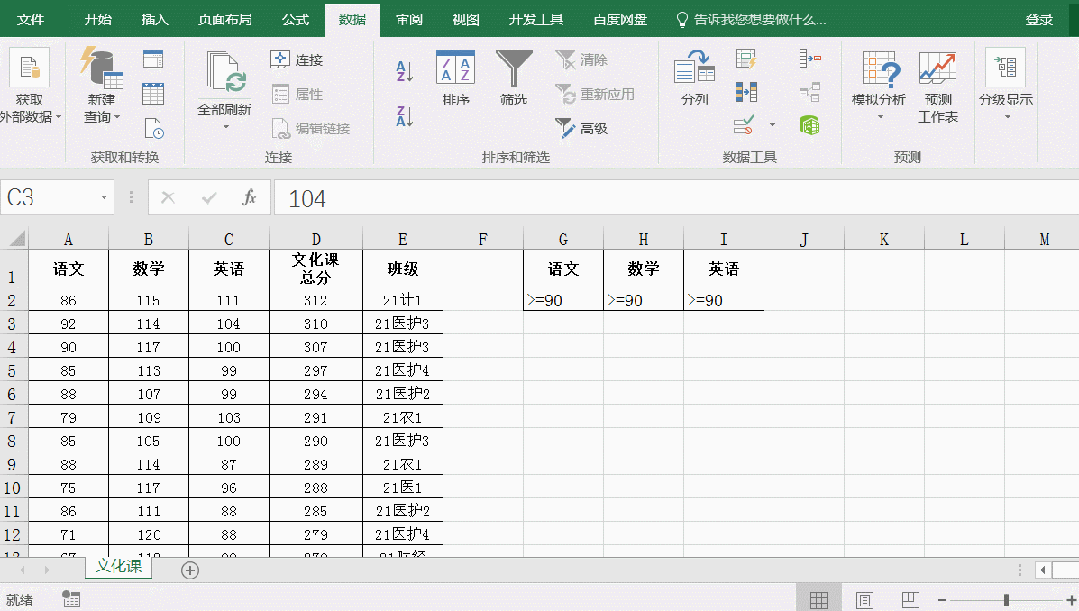Switch to Page Layout view
1079x611 pixels.
tap(864, 600)
